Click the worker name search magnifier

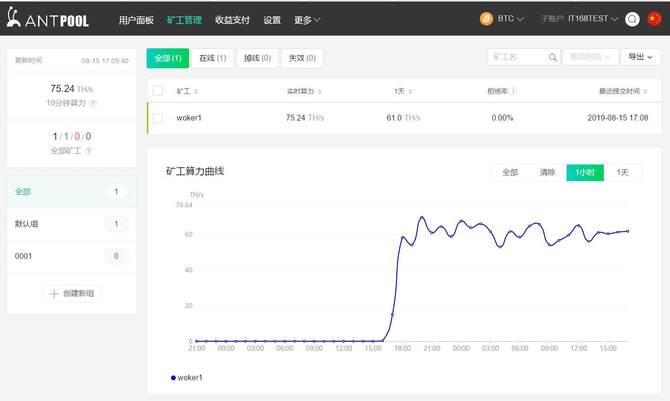(552, 57)
